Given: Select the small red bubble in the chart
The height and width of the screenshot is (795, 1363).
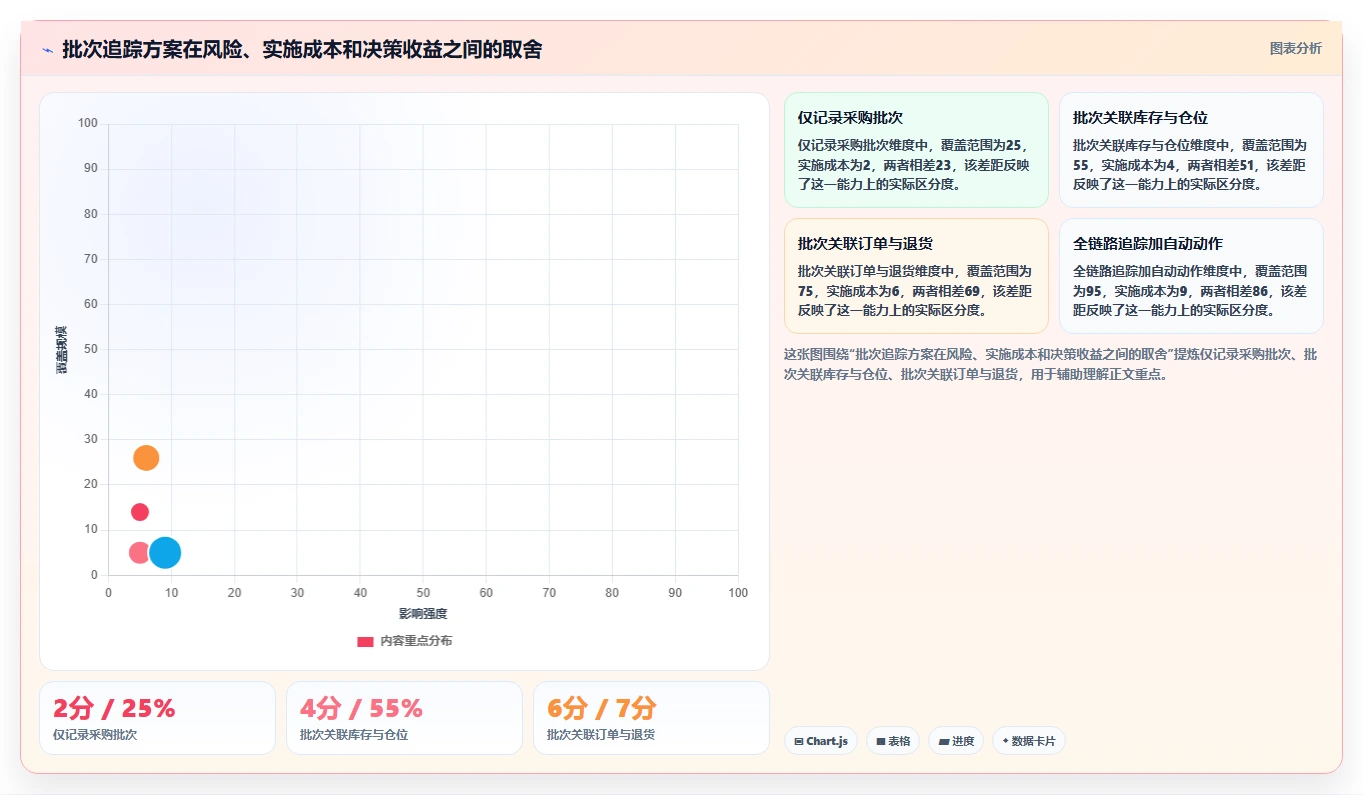Looking at the screenshot, I should pos(140,512).
